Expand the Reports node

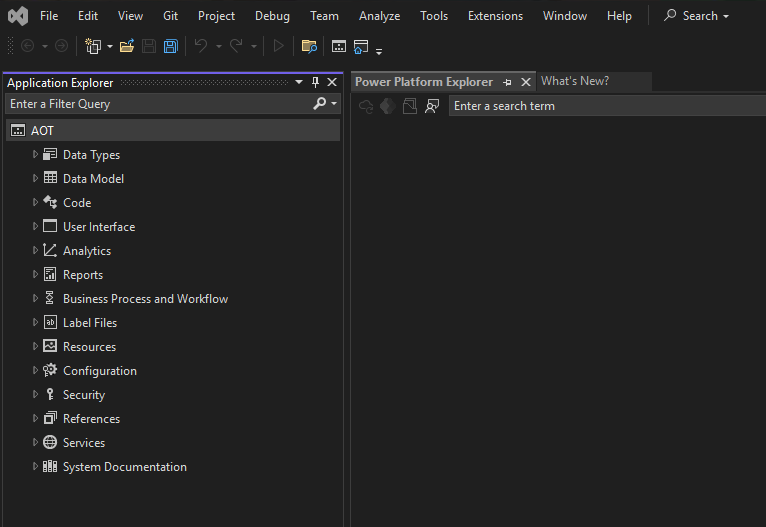click(35, 274)
